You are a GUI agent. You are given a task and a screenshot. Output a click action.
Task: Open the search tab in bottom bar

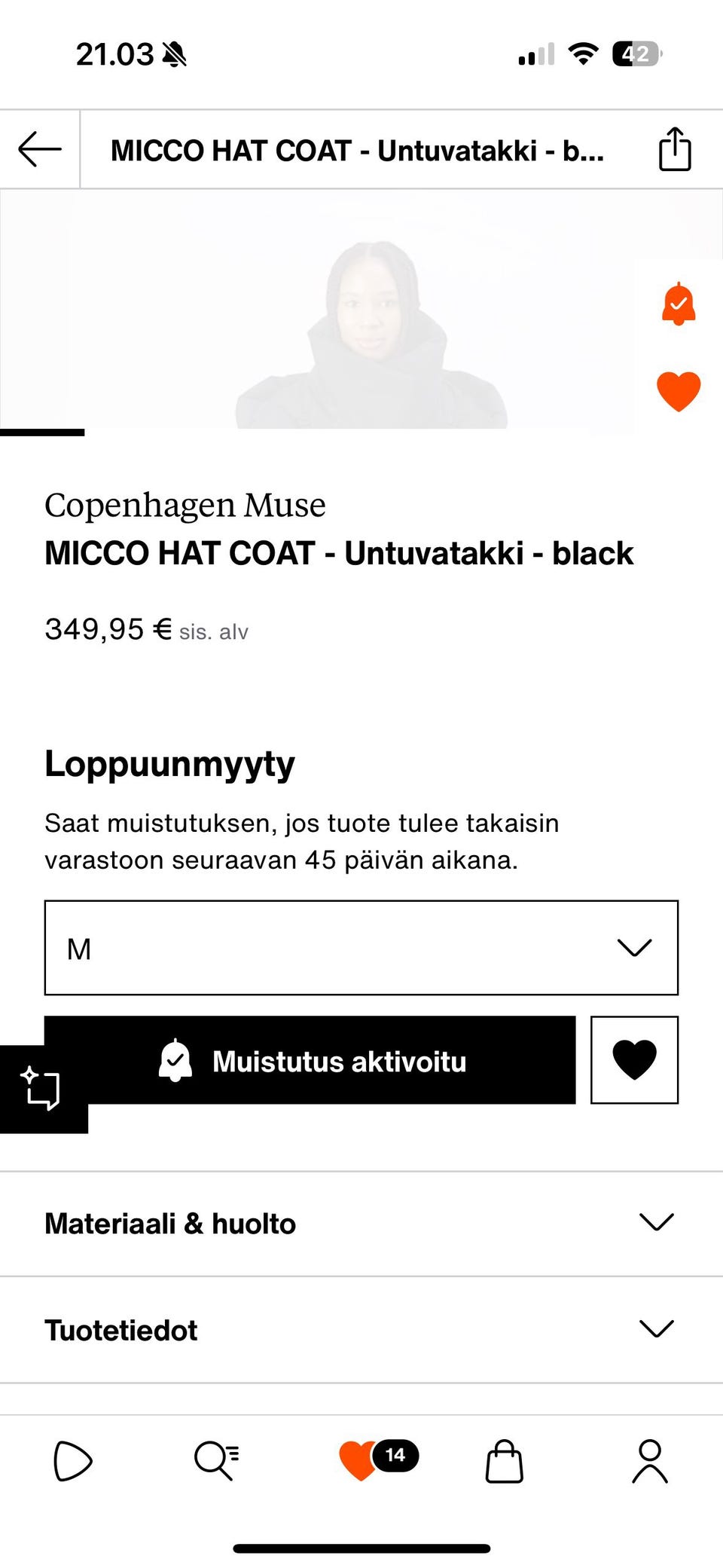(x=216, y=1461)
